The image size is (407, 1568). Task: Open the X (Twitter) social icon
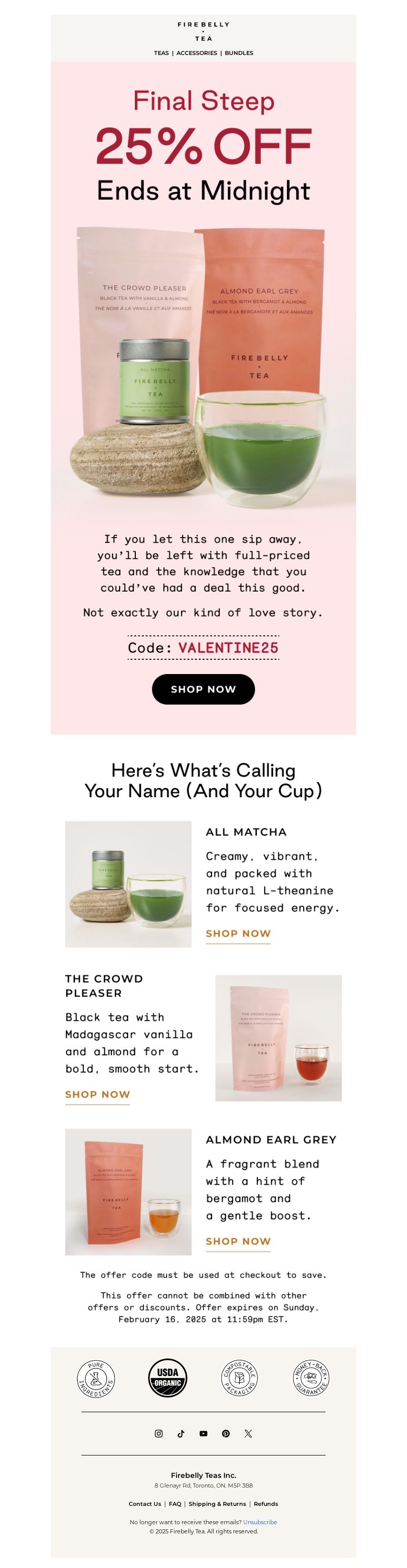click(x=248, y=1433)
